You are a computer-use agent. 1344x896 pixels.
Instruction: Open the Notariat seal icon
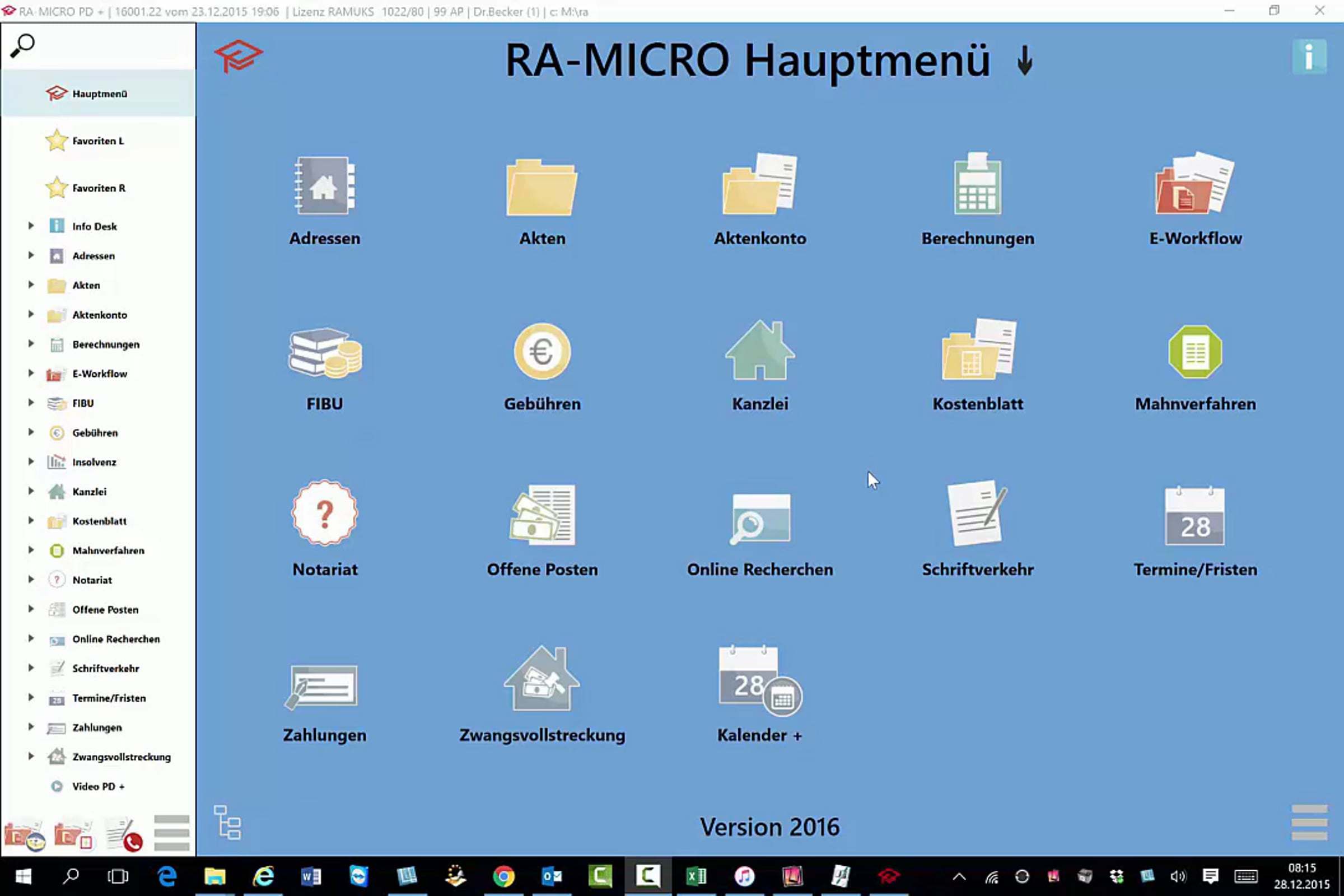click(x=325, y=512)
